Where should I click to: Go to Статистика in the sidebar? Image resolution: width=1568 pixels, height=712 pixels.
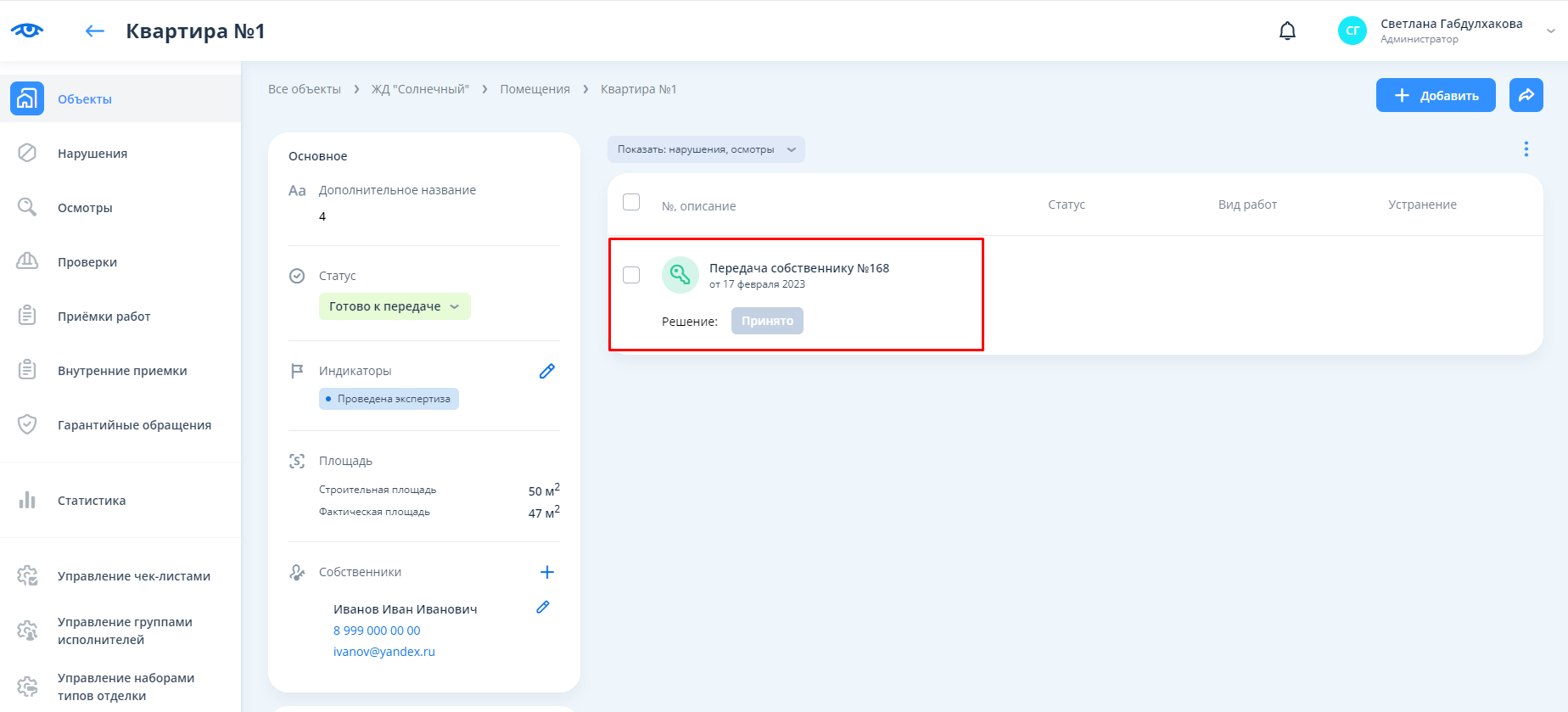(x=92, y=501)
